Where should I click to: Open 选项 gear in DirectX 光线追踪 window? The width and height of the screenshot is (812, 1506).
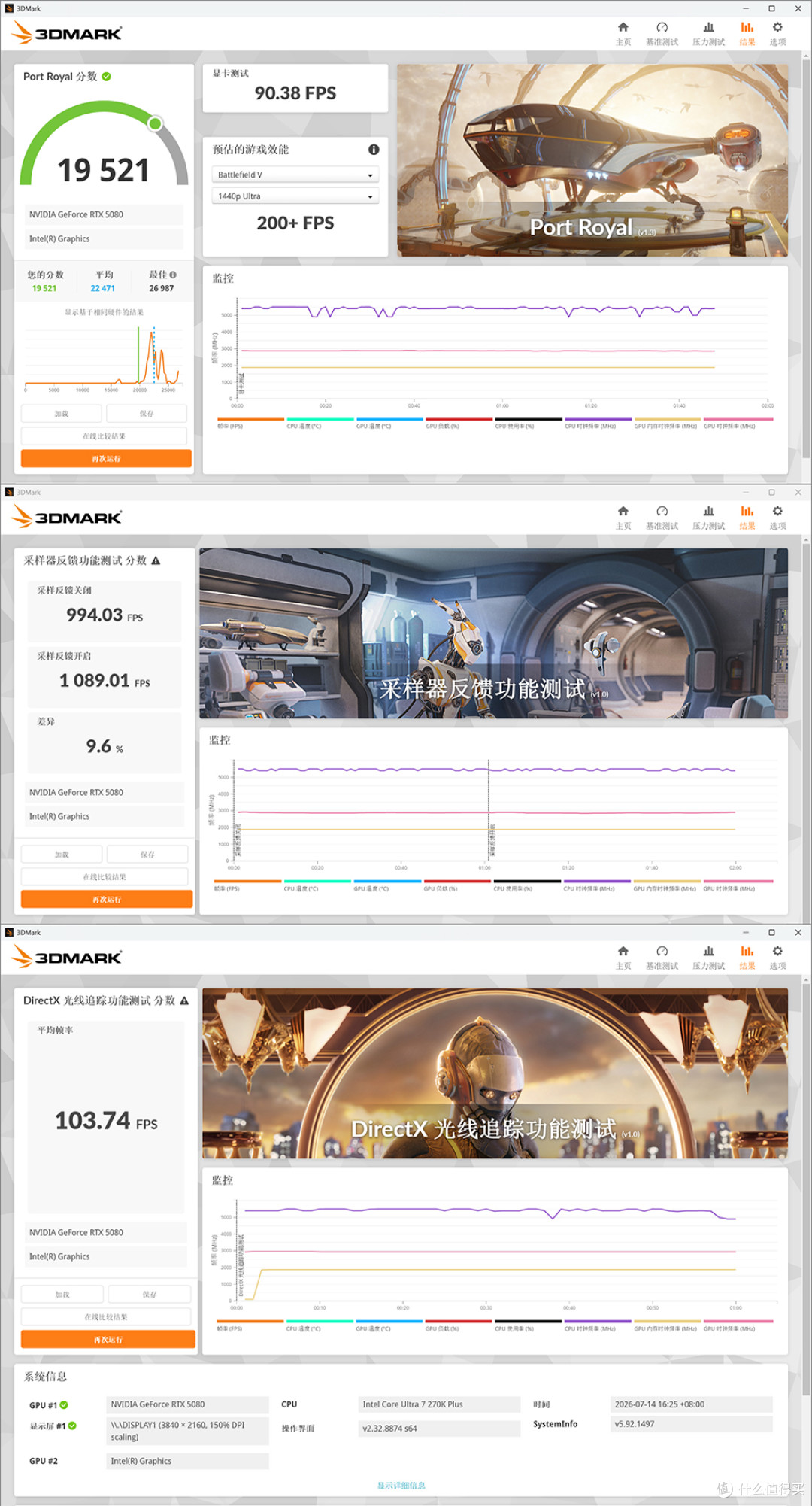point(777,958)
